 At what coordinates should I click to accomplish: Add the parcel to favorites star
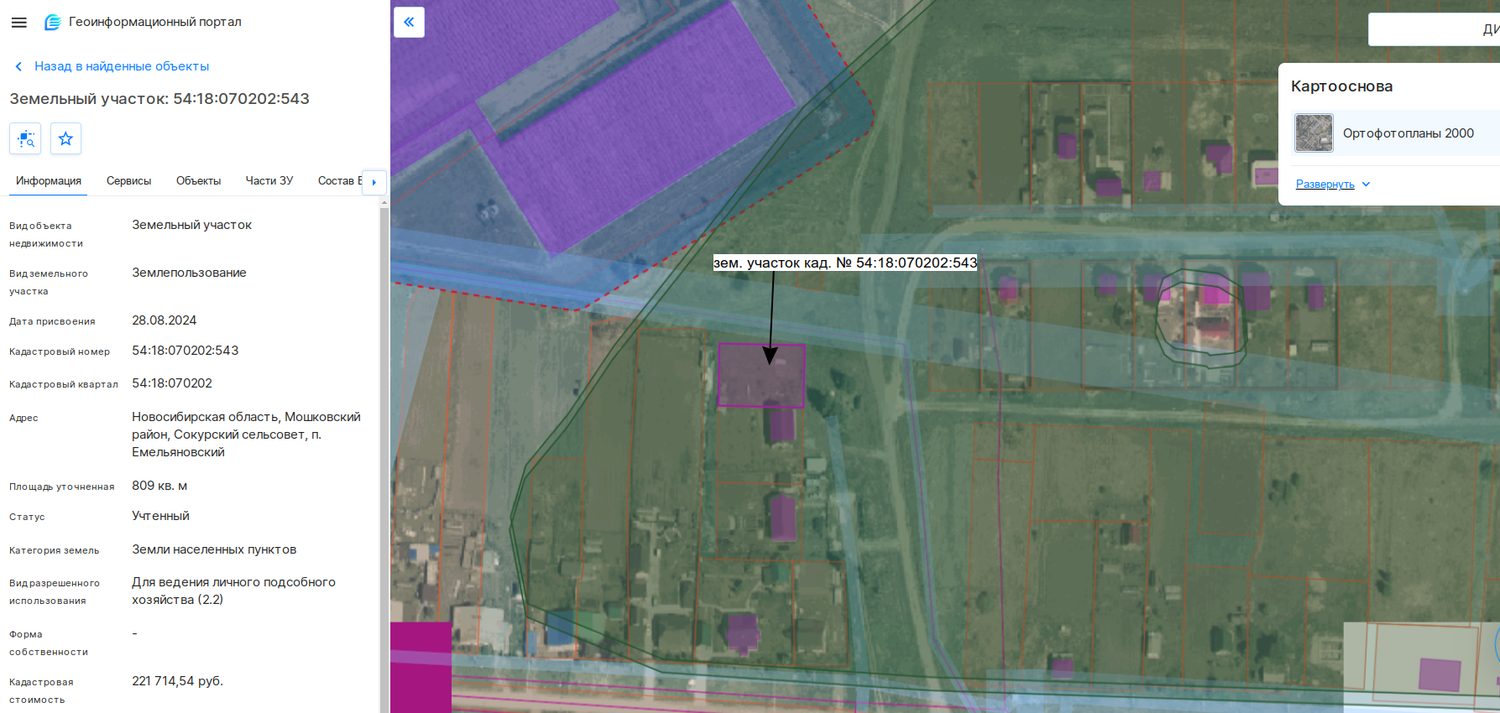click(x=66, y=139)
